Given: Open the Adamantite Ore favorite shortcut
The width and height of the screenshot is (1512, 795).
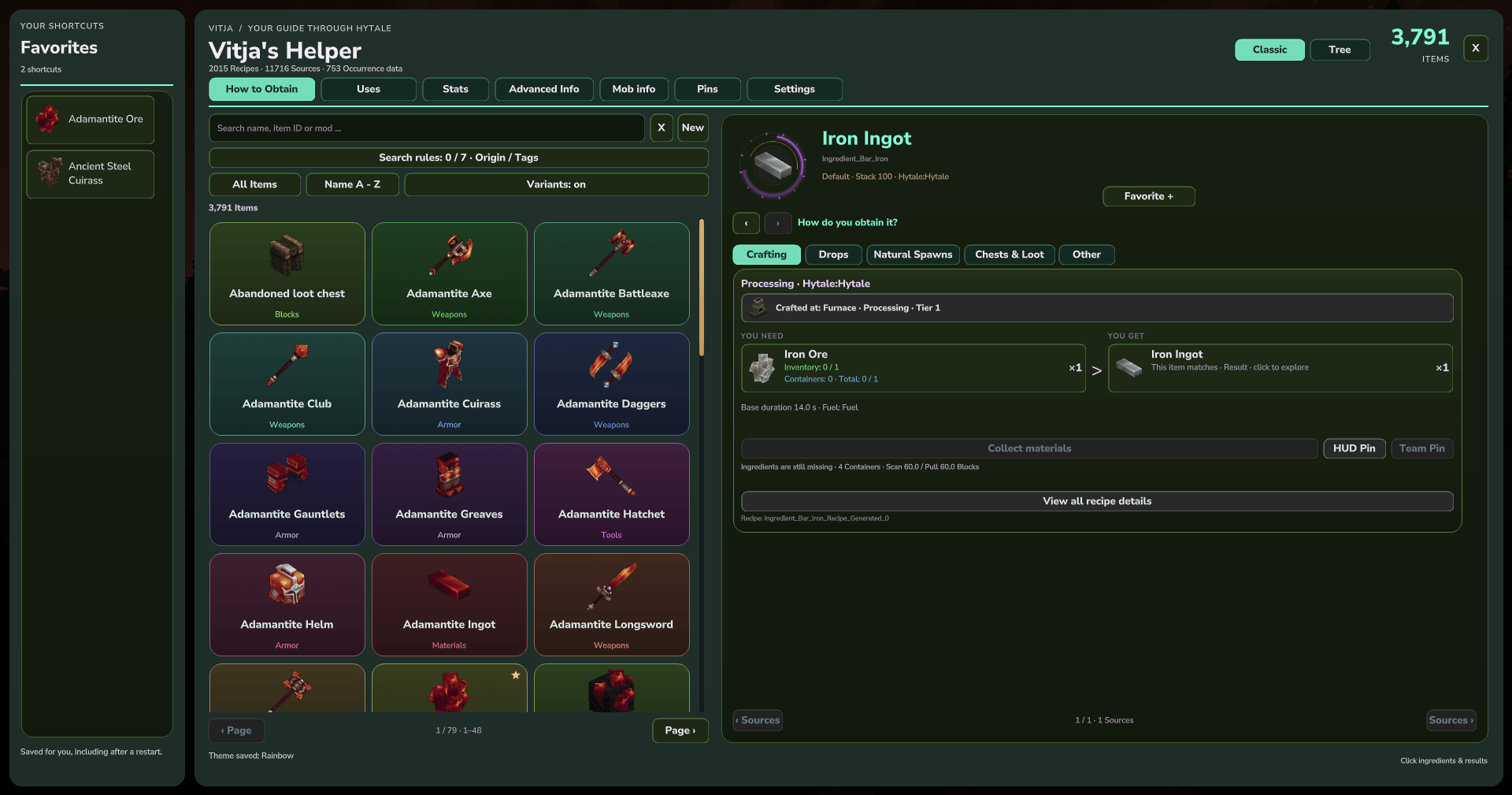Looking at the screenshot, I should pyautogui.click(x=90, y=119).
